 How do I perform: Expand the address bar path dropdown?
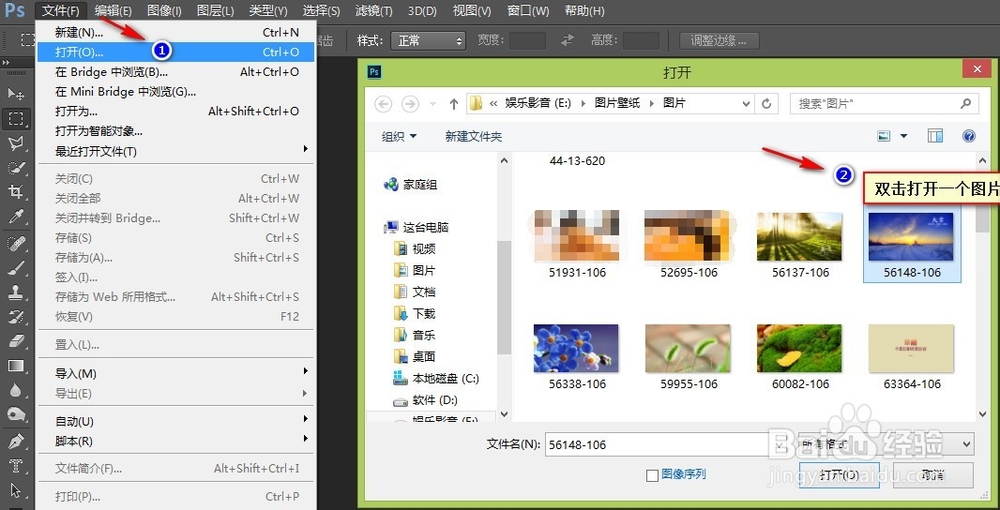746,103
